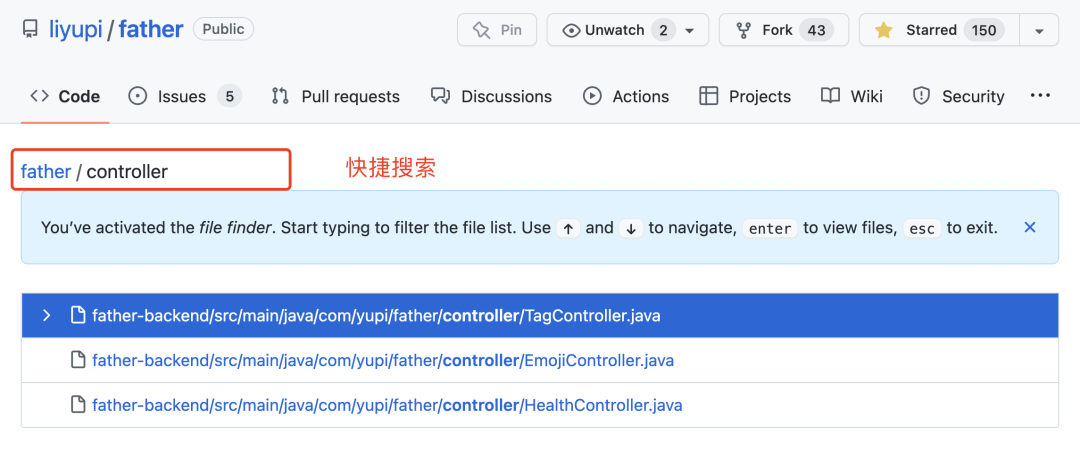Expand the more tabs ellipsis menu
This screenshot has width=1080, height=474.
coord(1040,96)
